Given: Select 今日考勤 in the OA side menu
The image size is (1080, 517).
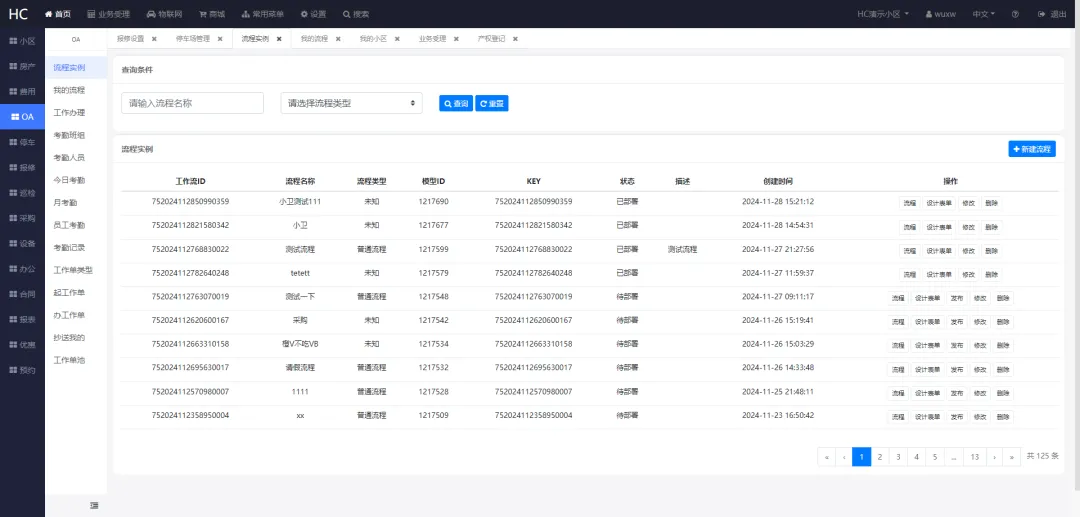Looking at the screenshot, I should (x=69, y=180).
